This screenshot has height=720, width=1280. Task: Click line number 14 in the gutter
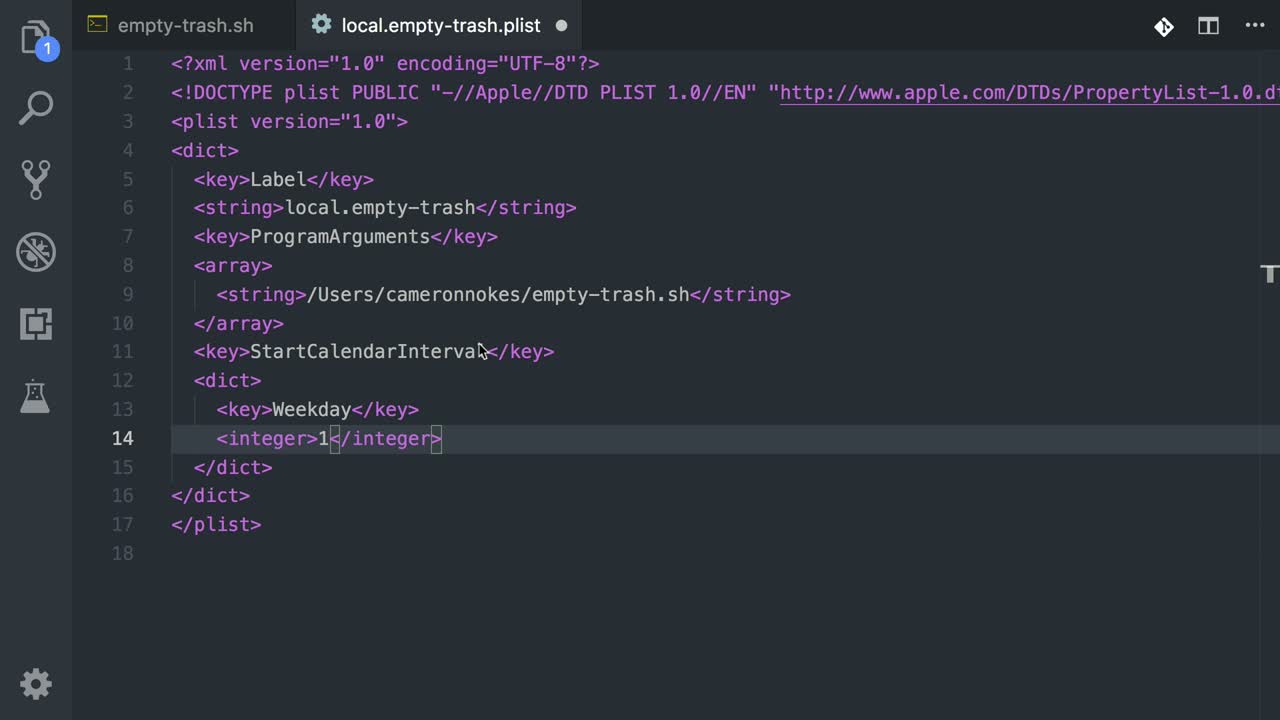pos(122,439)
